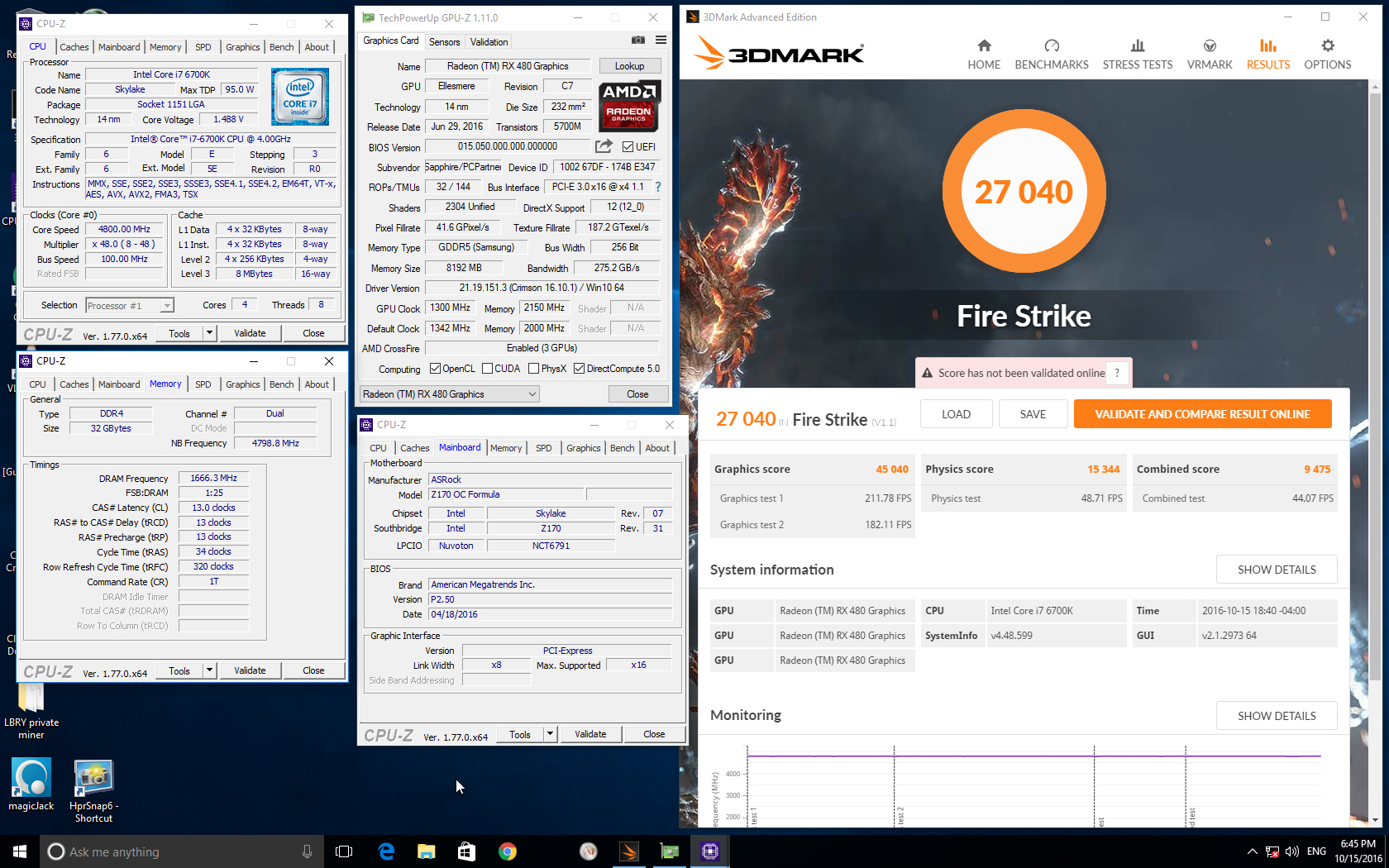Click the score validation help question mark
The width and height of the screenshot is (1389, 868).
[1117, 373]
